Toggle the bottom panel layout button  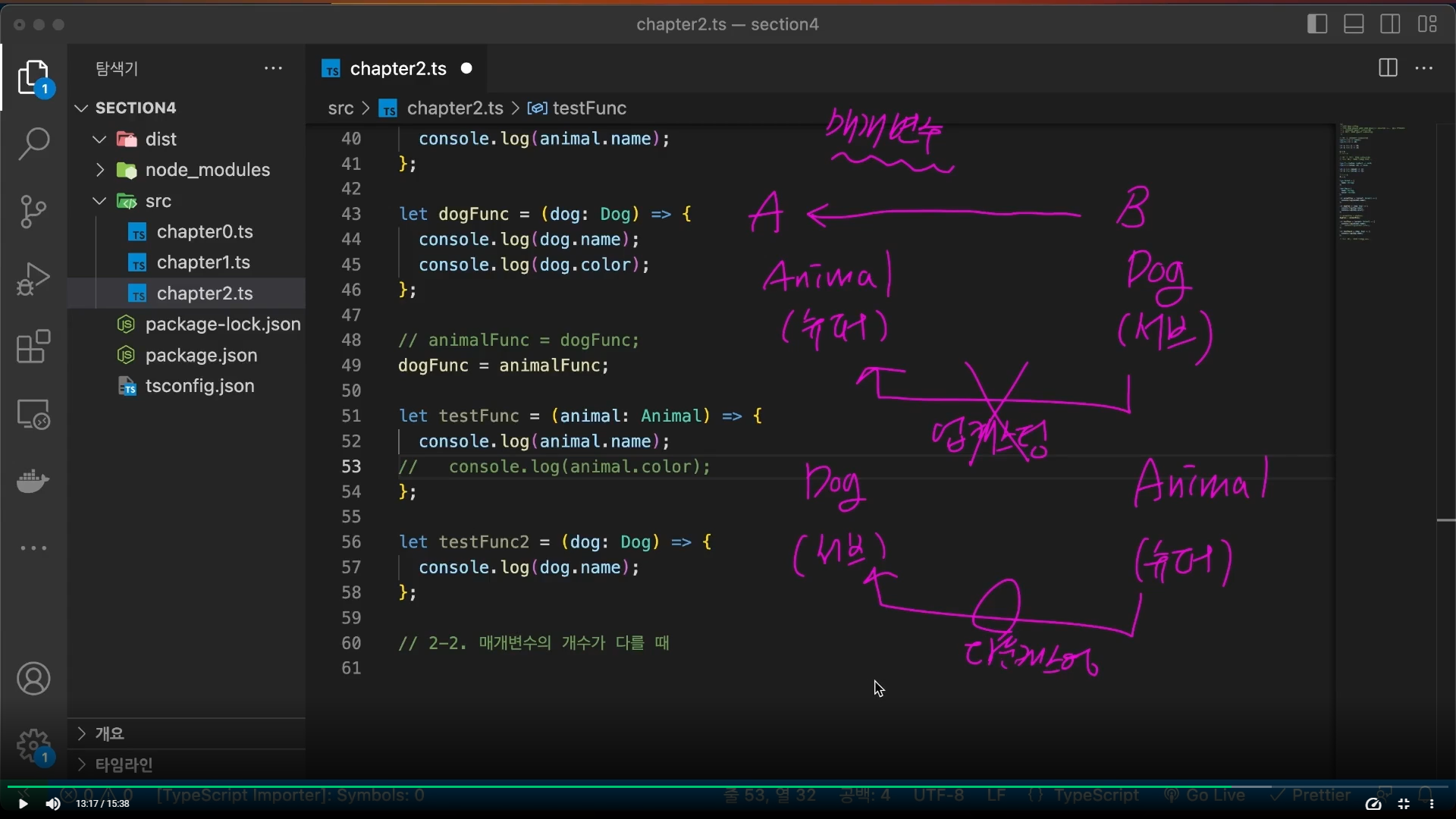coord(1354,24)
